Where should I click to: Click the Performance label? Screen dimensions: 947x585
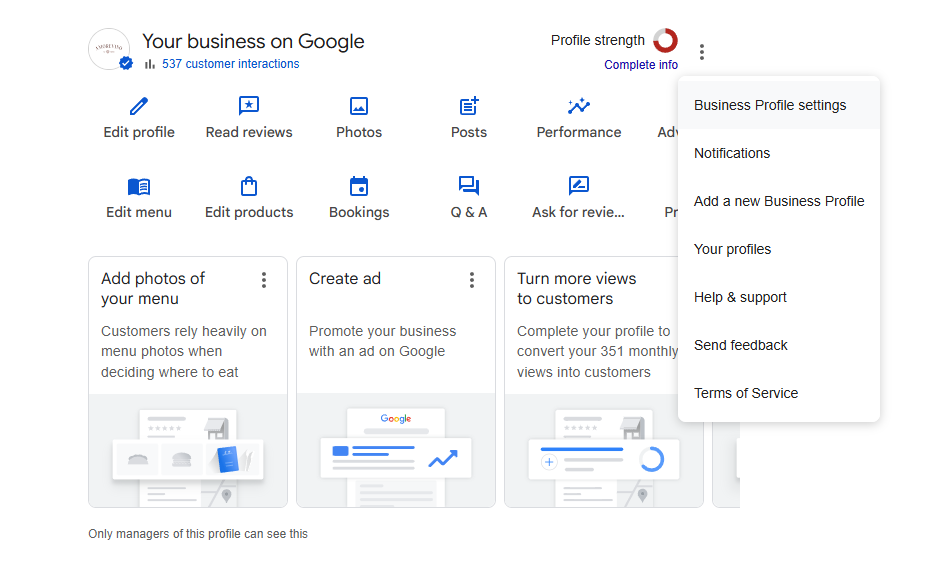(x=579, y=132)
